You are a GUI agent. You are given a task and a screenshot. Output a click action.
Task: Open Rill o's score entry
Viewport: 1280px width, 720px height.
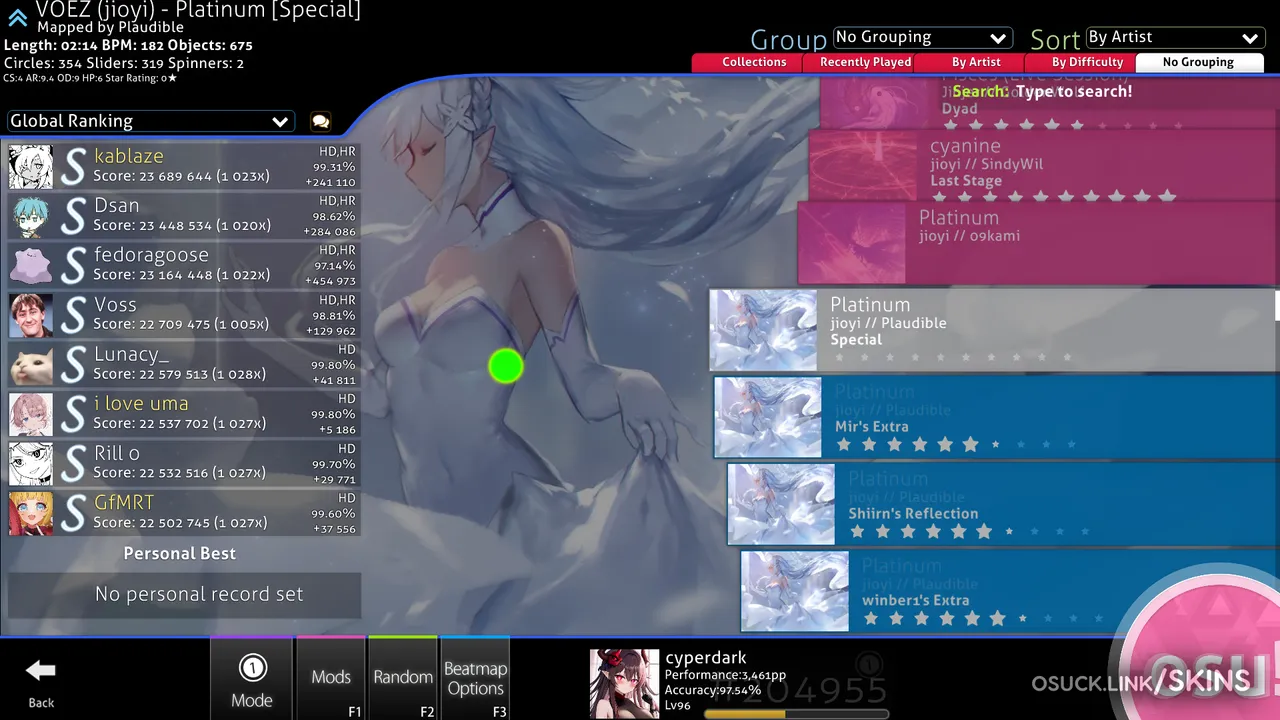click(x=184, y=464)
